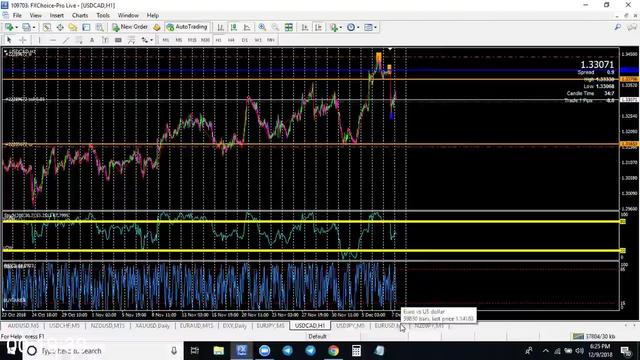Screen dimensions: 640x360
Task: Draw a horizontal line tool
Action: coord(53,40)
